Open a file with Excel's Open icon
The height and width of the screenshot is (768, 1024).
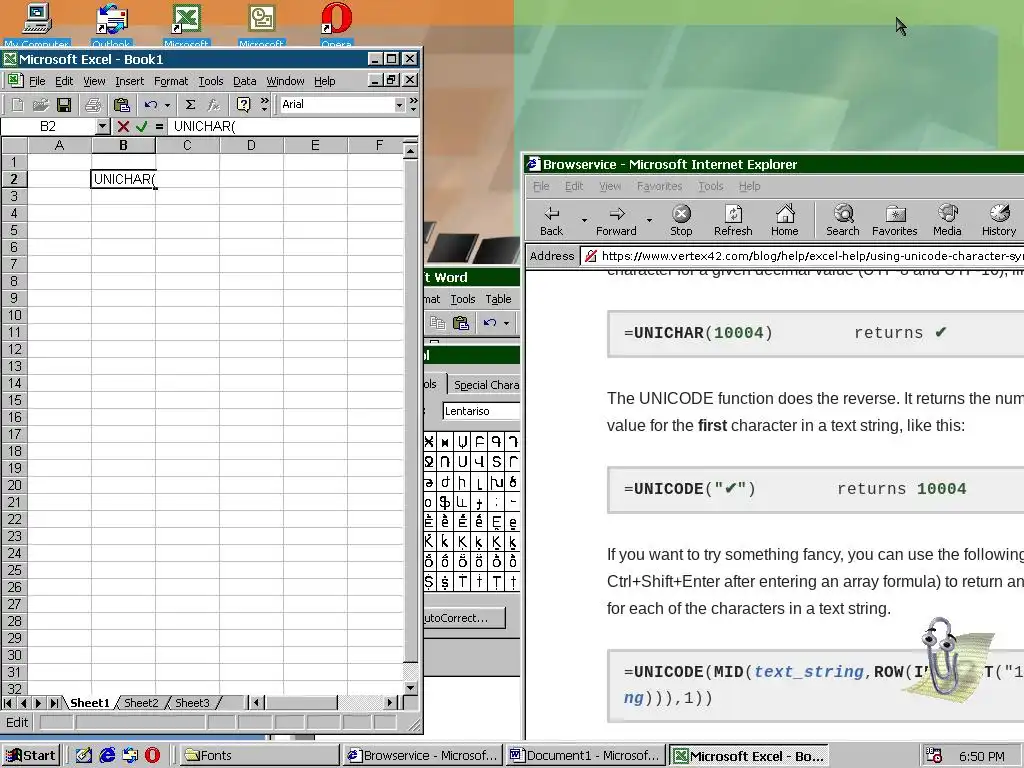[40, 104]
